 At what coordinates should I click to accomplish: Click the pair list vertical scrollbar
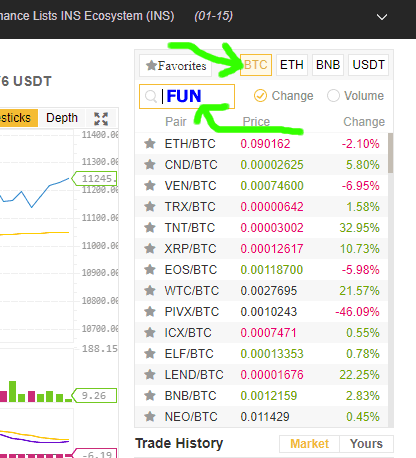pos(390,153)
